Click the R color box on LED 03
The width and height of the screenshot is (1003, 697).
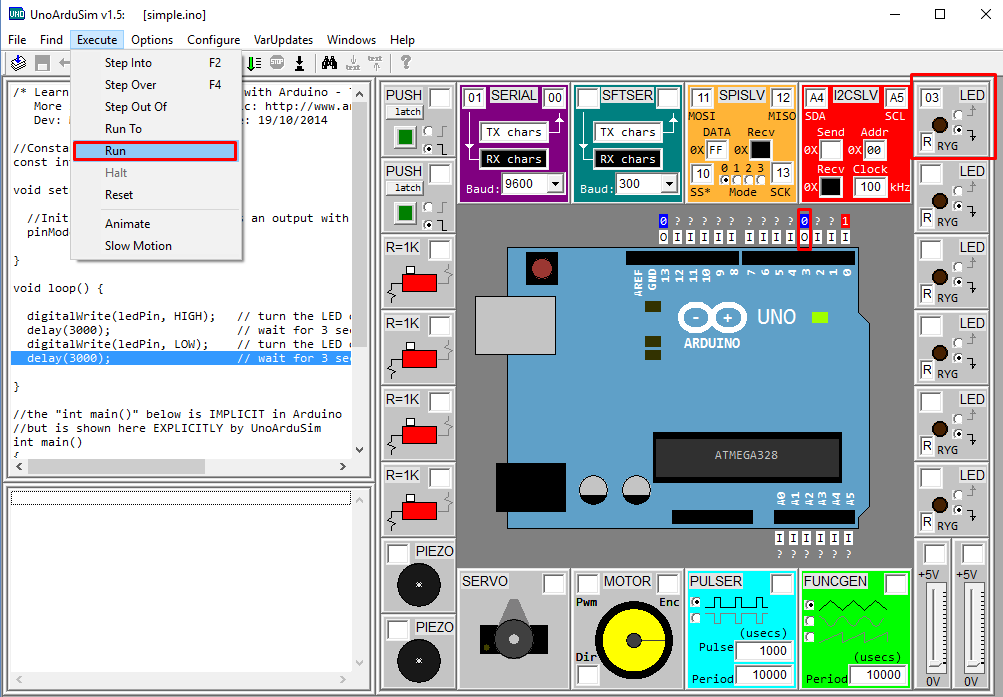927,141
